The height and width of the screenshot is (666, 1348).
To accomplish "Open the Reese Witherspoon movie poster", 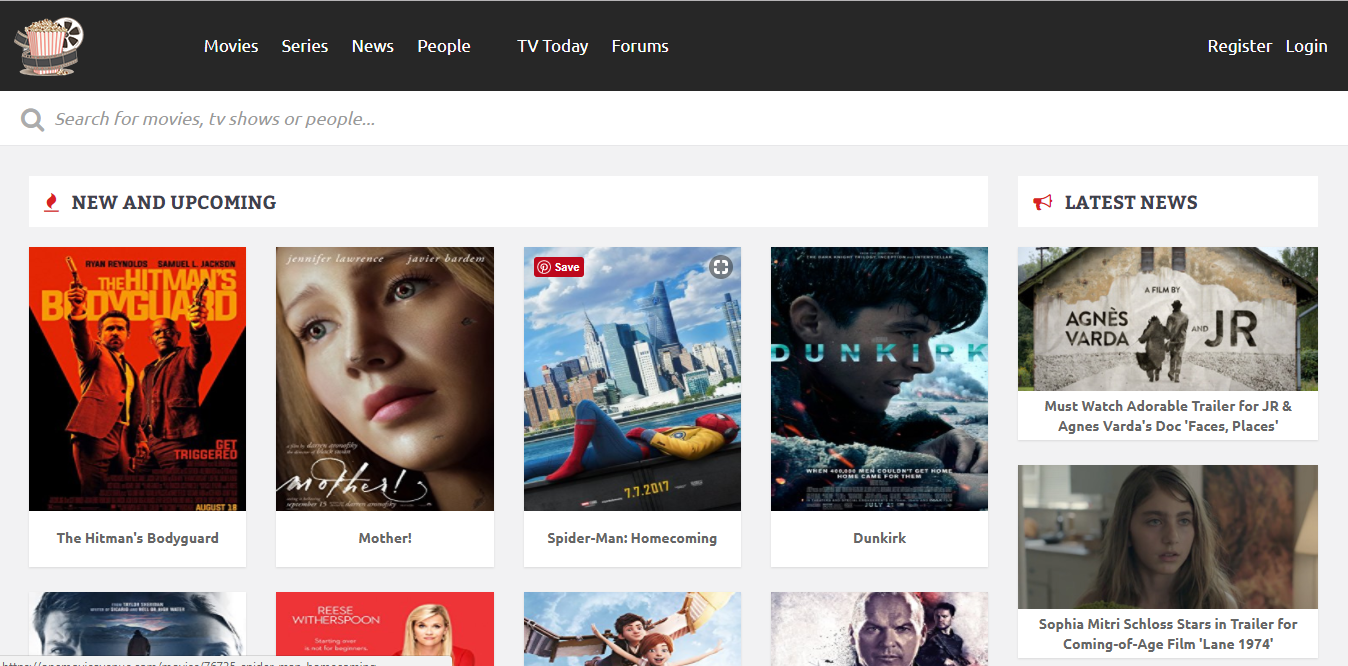I will pos(385,629).
